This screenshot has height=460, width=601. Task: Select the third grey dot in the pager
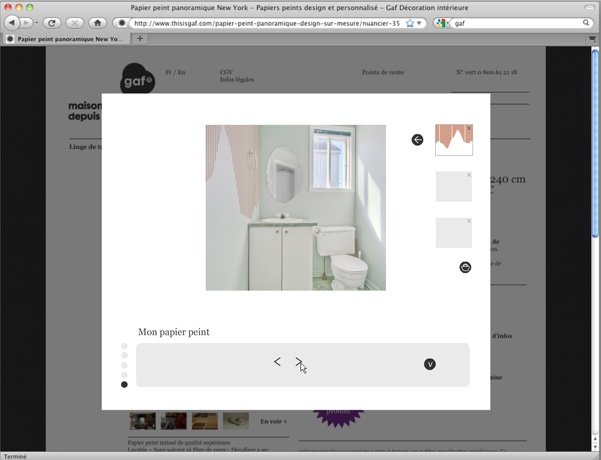point(124,365)
